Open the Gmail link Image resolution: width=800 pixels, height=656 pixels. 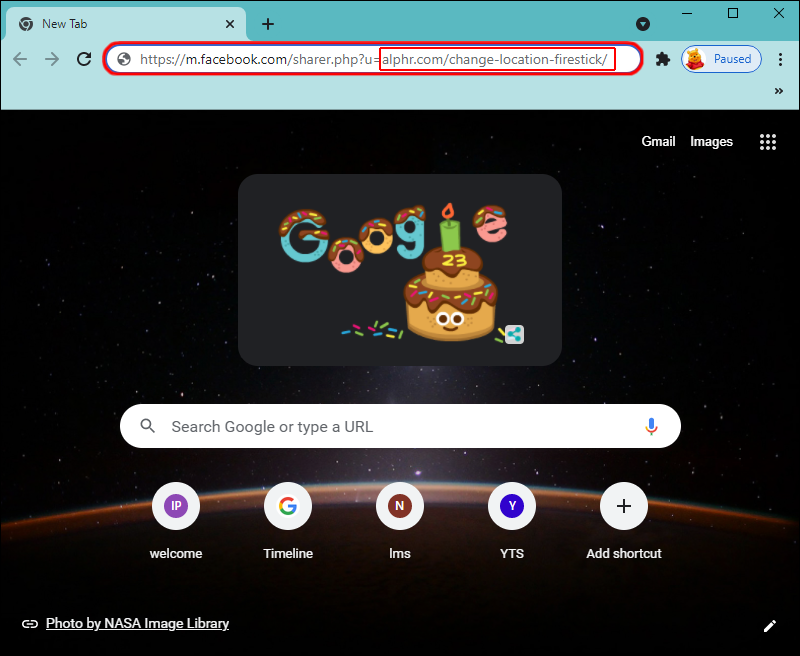(x=658, y=141)
